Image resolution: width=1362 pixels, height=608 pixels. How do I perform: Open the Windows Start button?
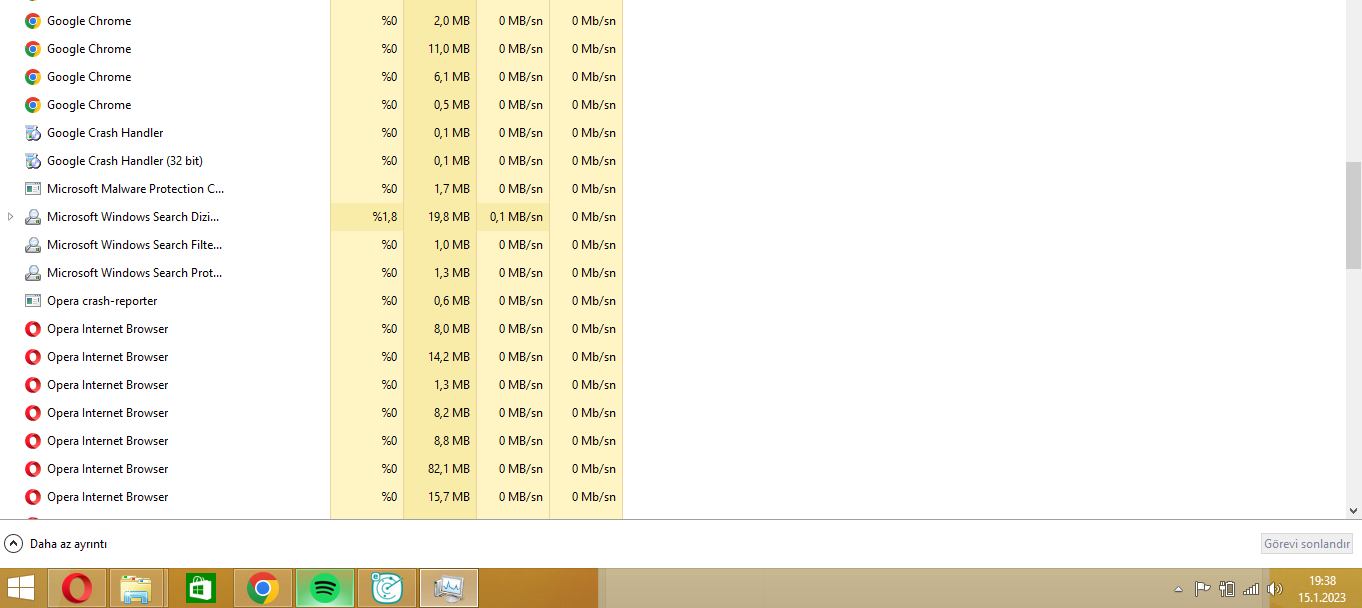click(21, 588)
